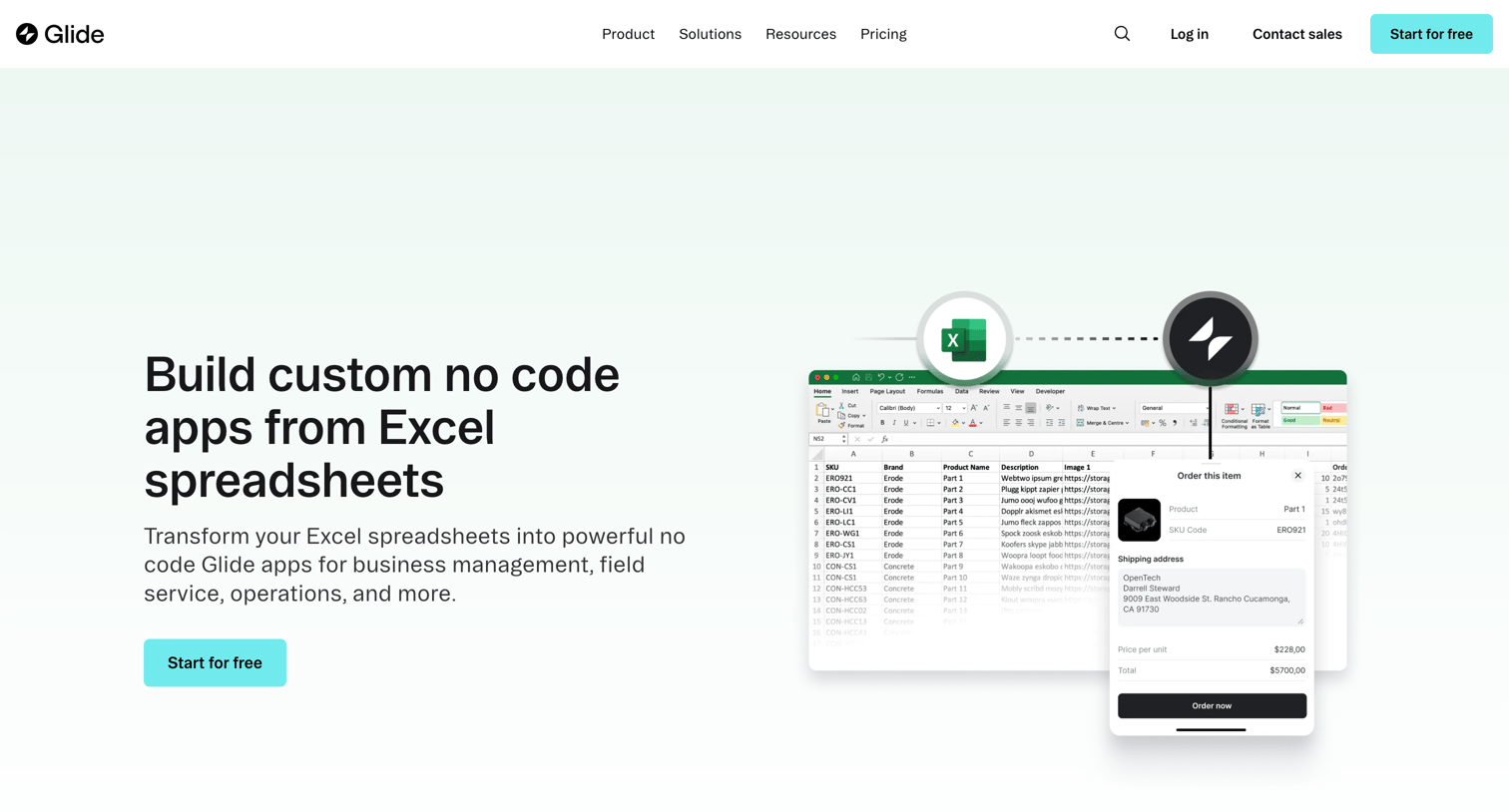Click the Log in link
The image size is (1509, 812).
[1189, 34]
